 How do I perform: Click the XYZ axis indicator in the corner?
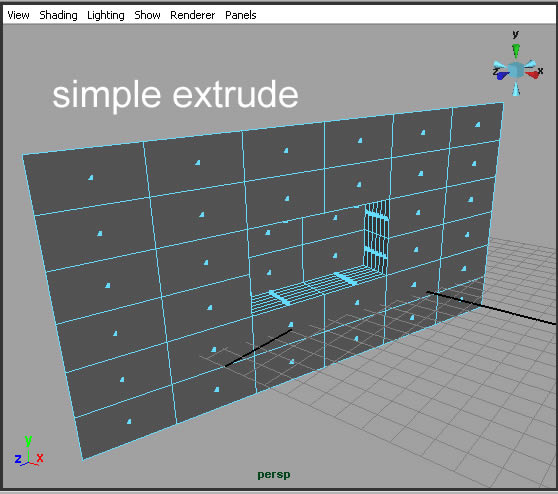click(29, 451)
